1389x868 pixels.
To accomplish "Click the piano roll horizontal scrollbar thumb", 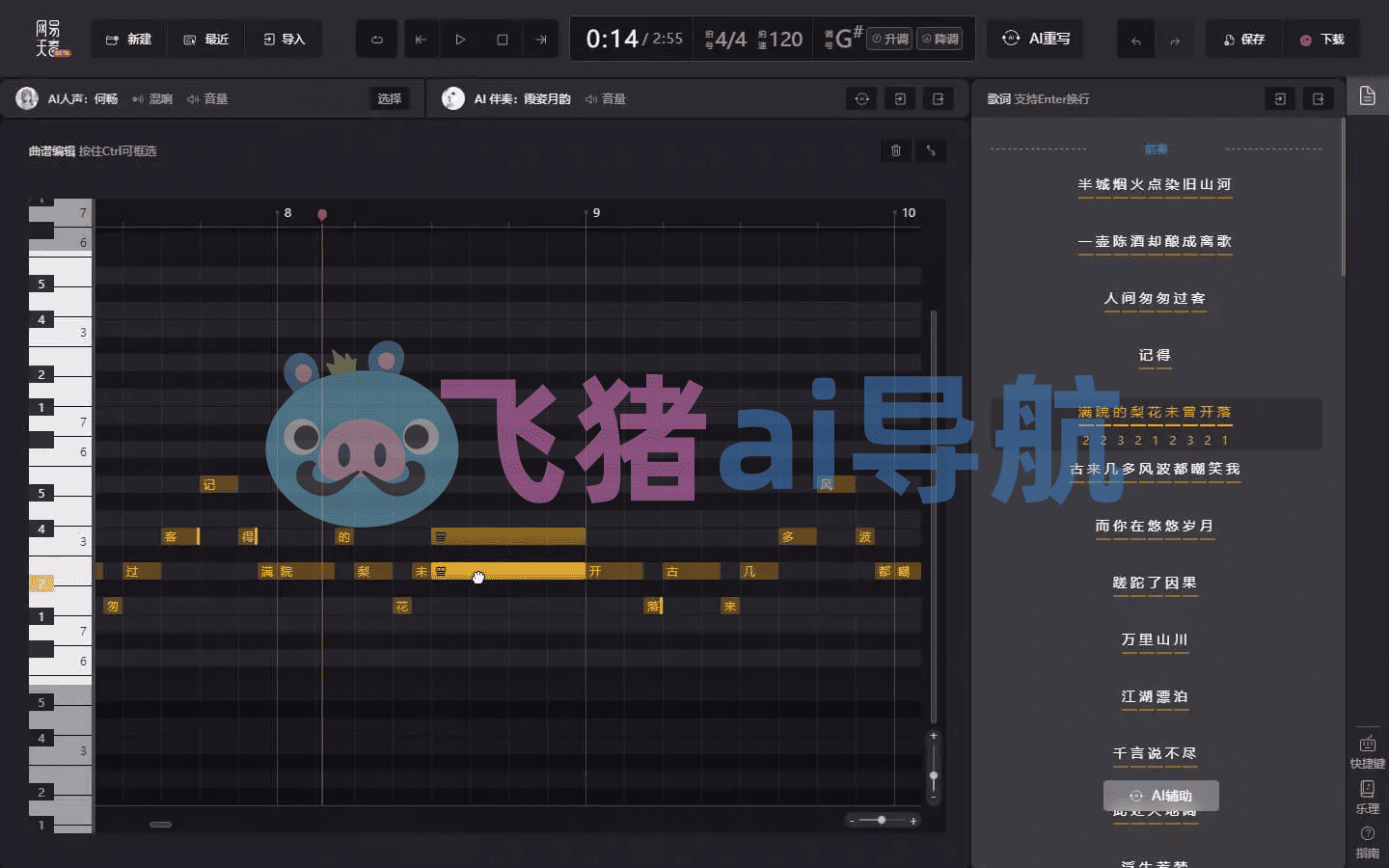I will point(161,825).
